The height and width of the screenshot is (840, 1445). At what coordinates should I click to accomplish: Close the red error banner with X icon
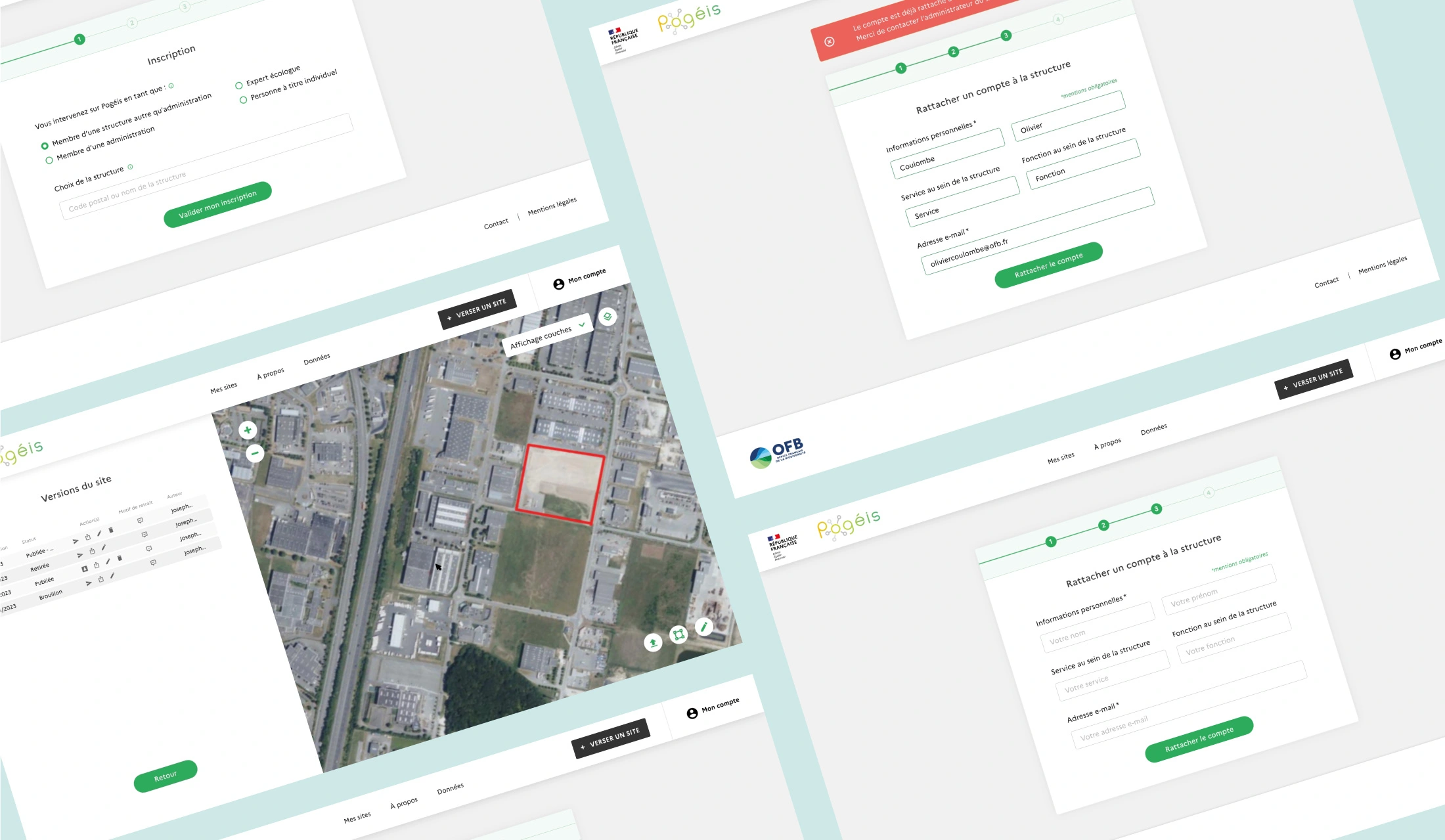[830, 42]
